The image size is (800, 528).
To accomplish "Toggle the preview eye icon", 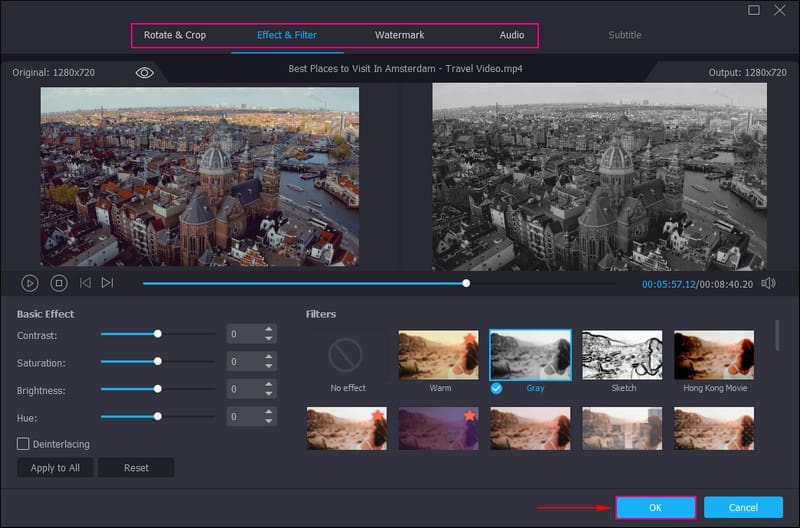I will (x=144, y=73).
